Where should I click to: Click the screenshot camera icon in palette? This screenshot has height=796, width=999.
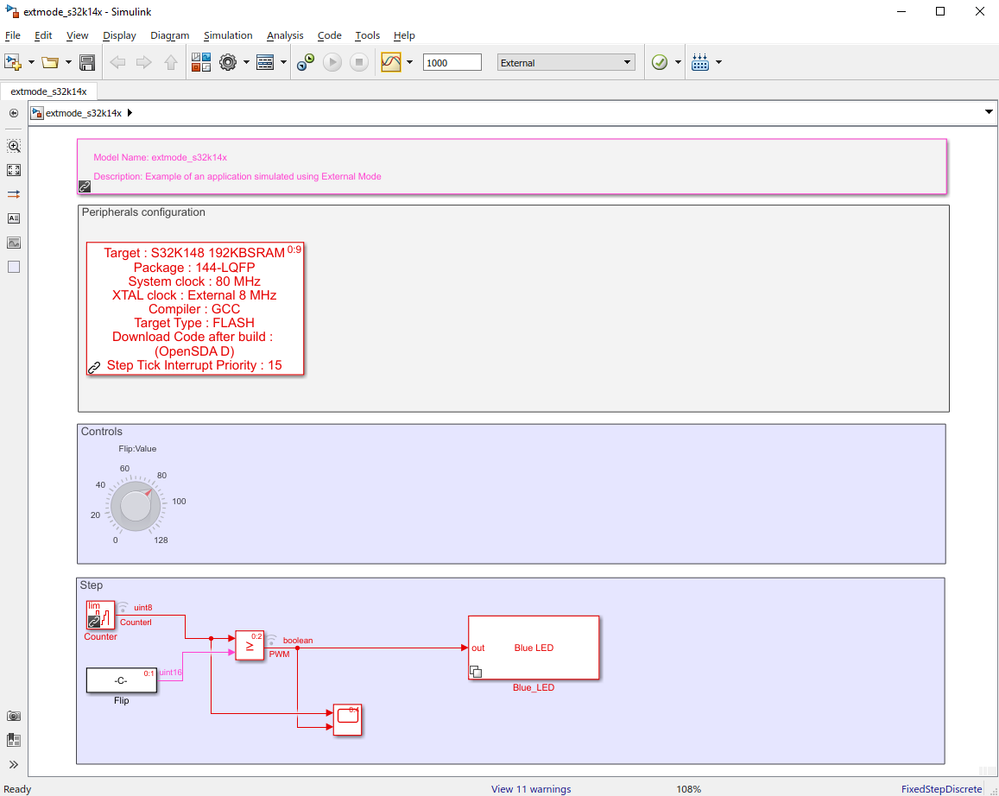13,716
